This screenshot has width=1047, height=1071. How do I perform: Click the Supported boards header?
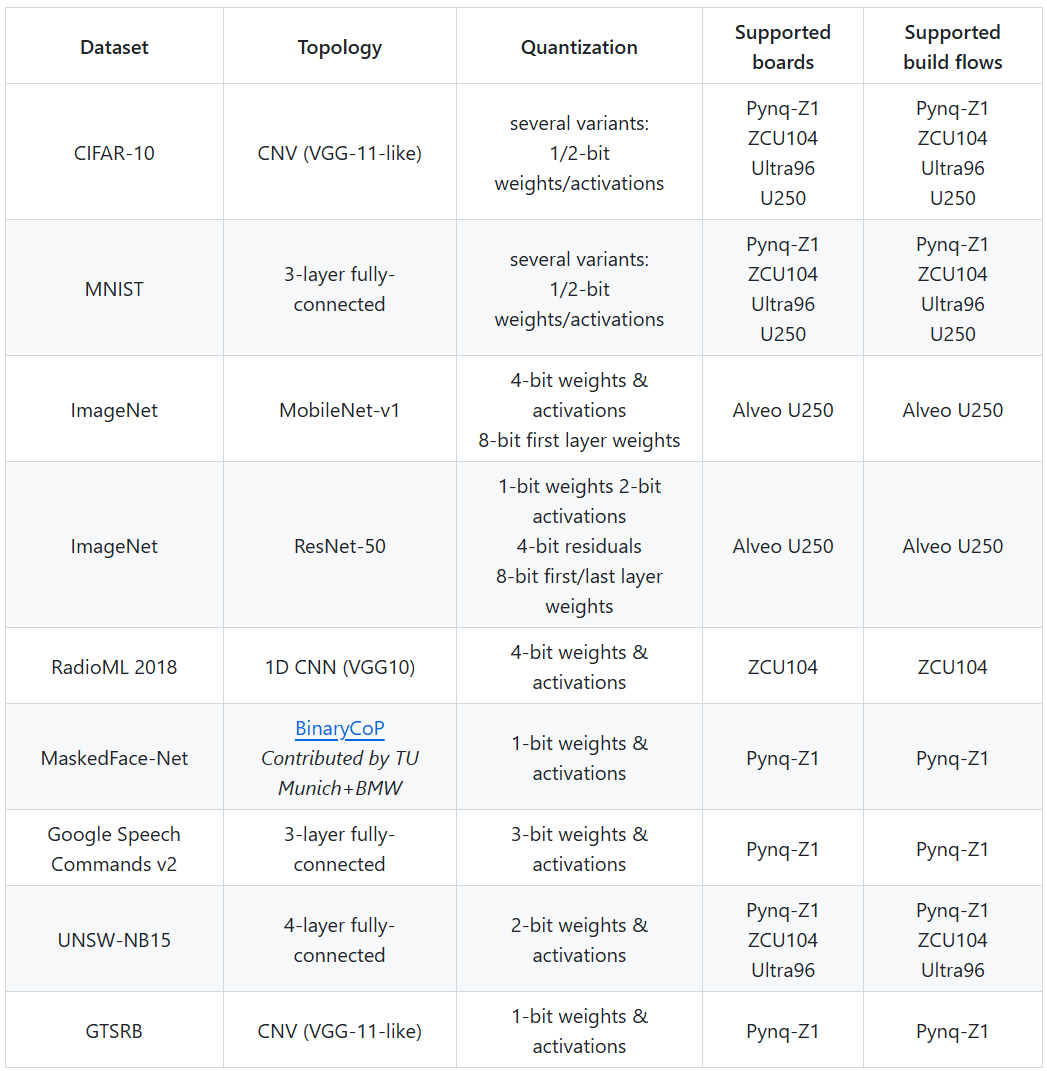[783, 47]
